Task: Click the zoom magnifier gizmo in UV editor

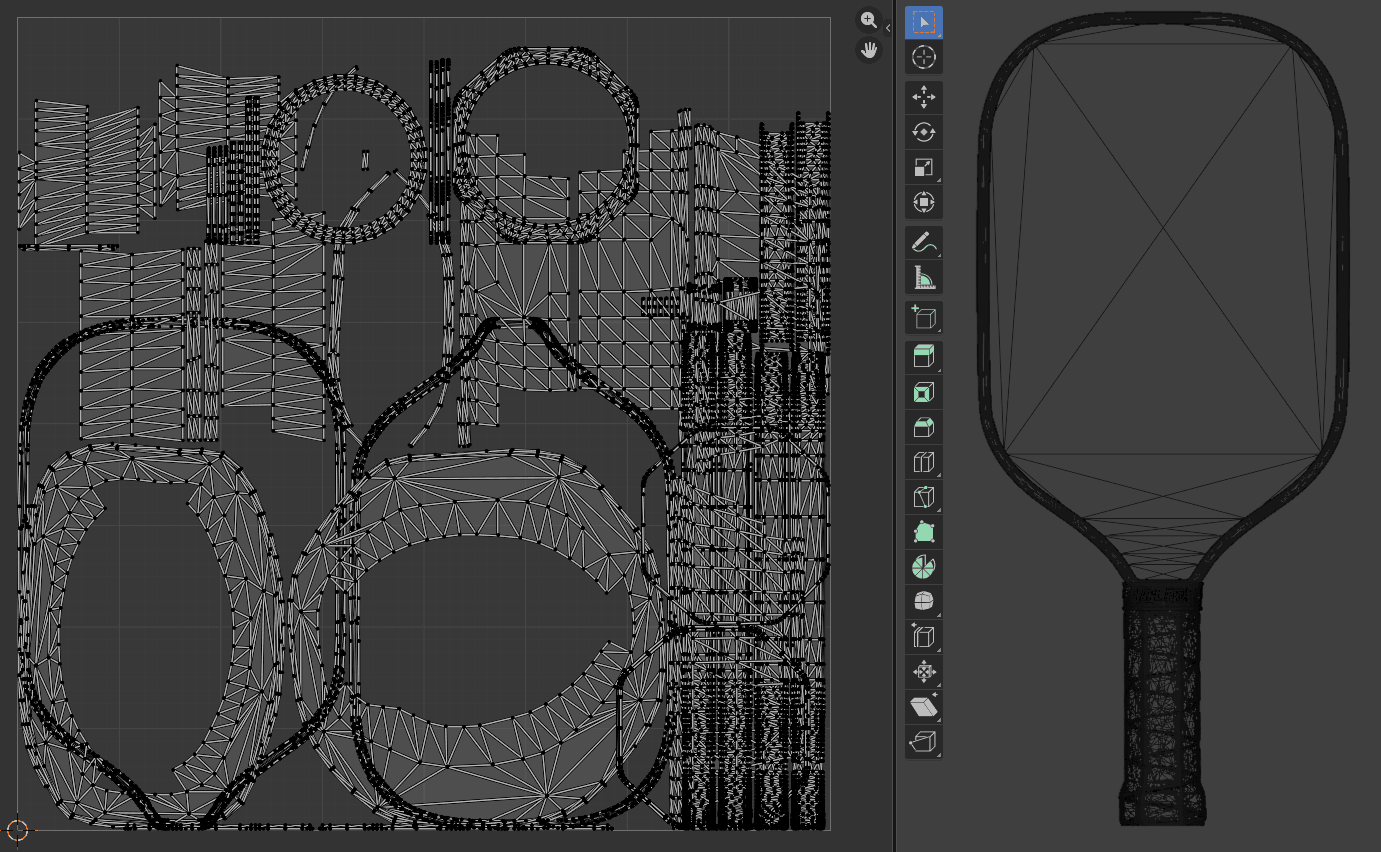Action: click(868, 19)
